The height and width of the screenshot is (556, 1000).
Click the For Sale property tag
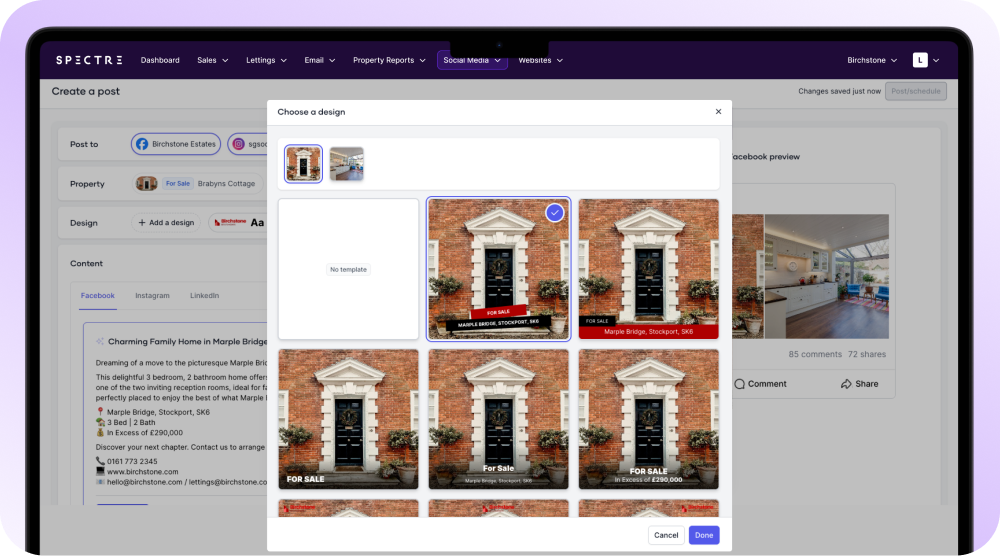(x=178, y=184)
